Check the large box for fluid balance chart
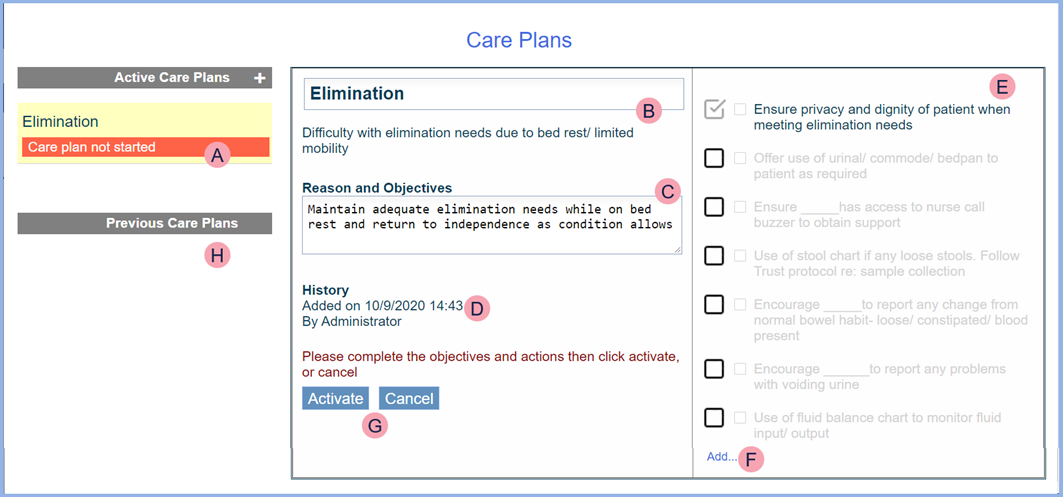Viewport: 1063px width, 497px height. point(714,418)
